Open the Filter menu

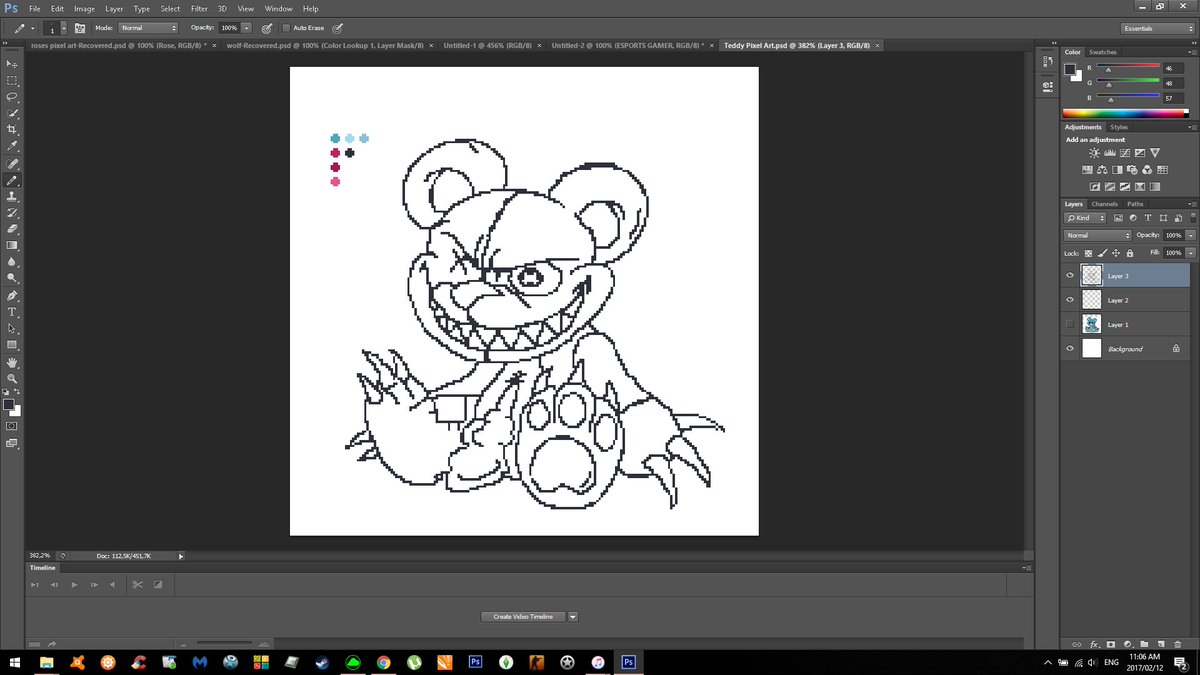[199, 8]
